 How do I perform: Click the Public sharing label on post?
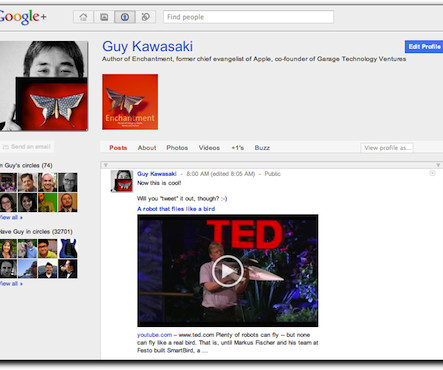273,174
